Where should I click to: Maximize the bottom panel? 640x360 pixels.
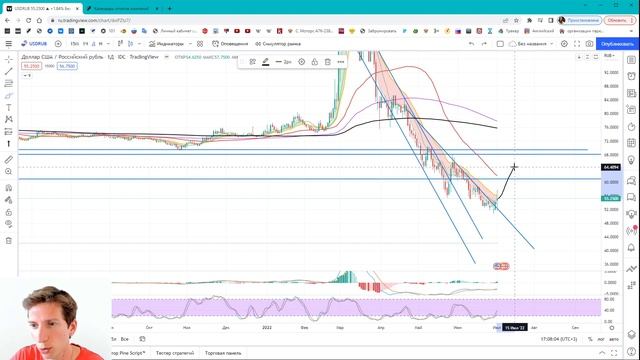point(614,353)
